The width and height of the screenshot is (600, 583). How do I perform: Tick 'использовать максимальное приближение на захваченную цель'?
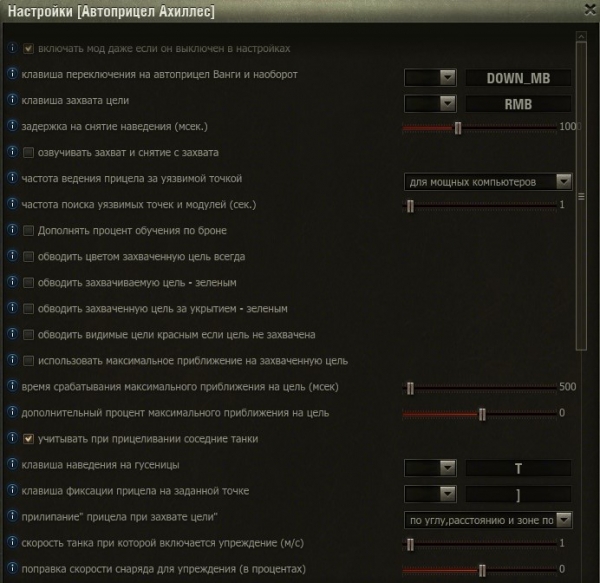[28, 361]
